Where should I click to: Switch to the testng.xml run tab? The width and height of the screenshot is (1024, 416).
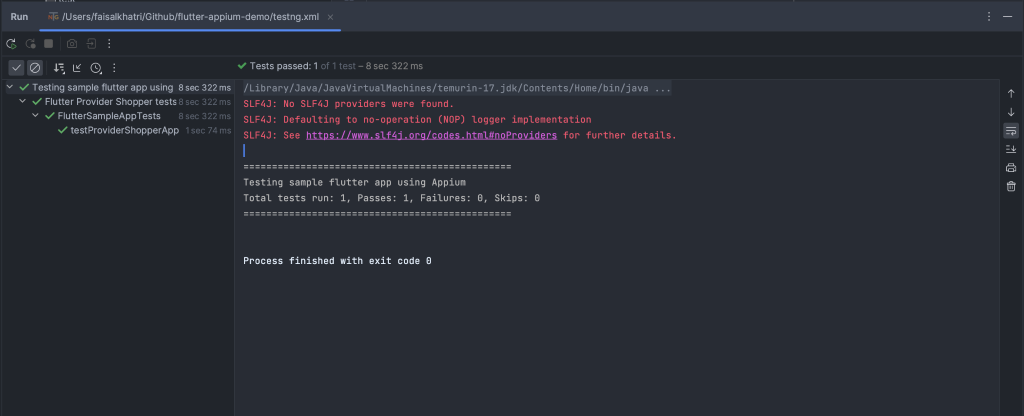point(190,17)
